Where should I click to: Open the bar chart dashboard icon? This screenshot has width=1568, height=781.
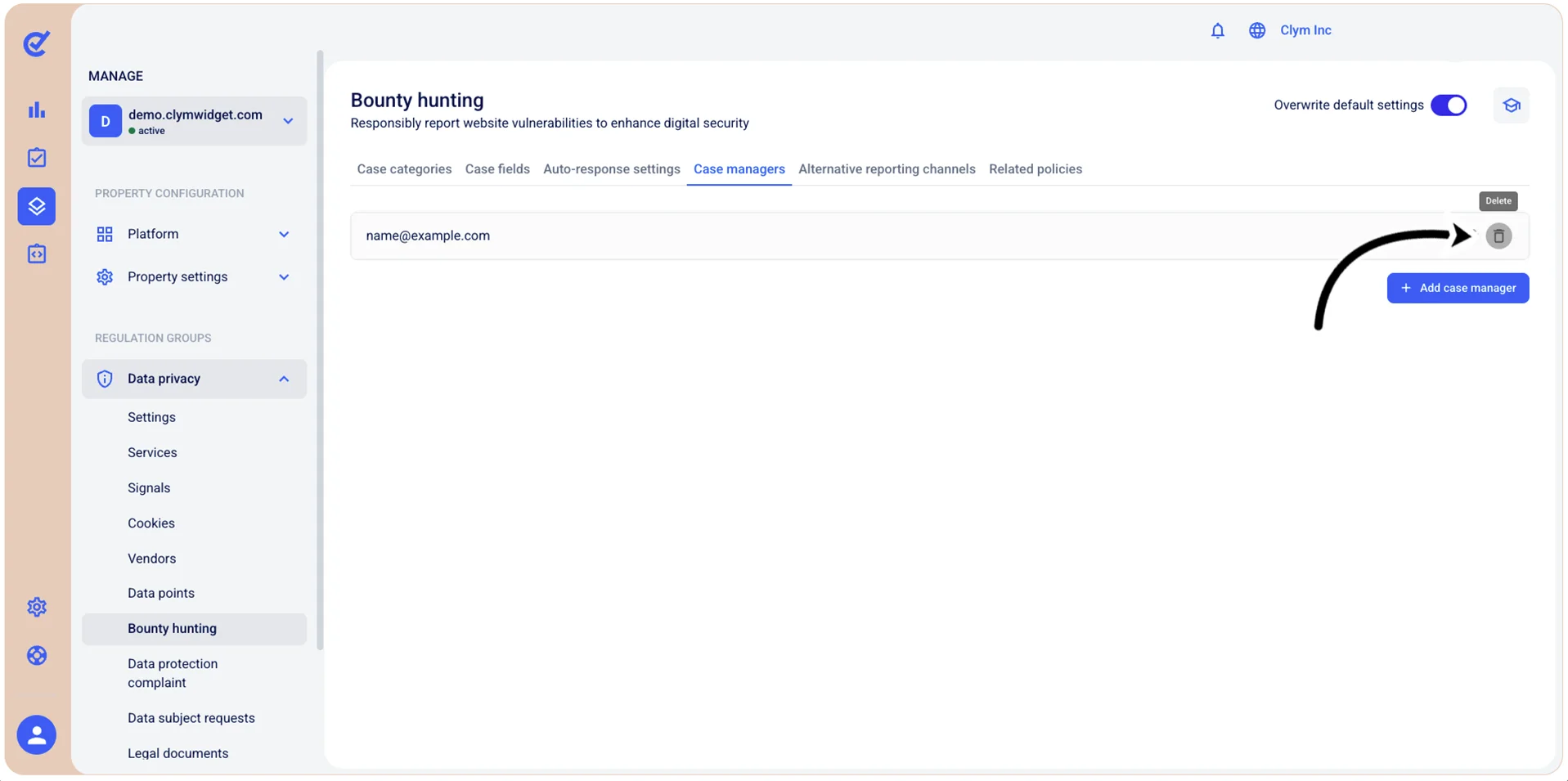click(x=37, y=110)
